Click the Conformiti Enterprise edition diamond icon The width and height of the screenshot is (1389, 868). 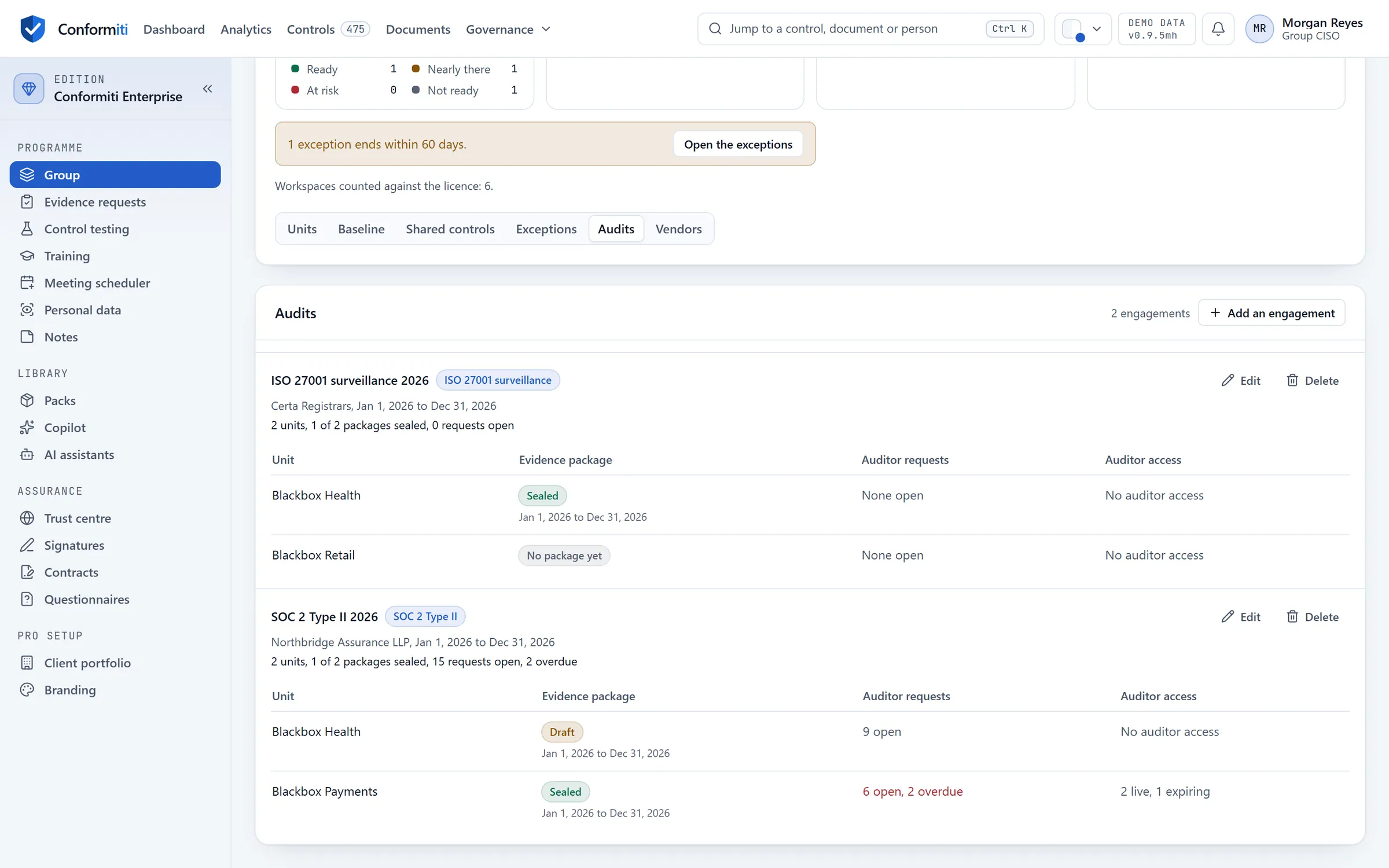29,89
